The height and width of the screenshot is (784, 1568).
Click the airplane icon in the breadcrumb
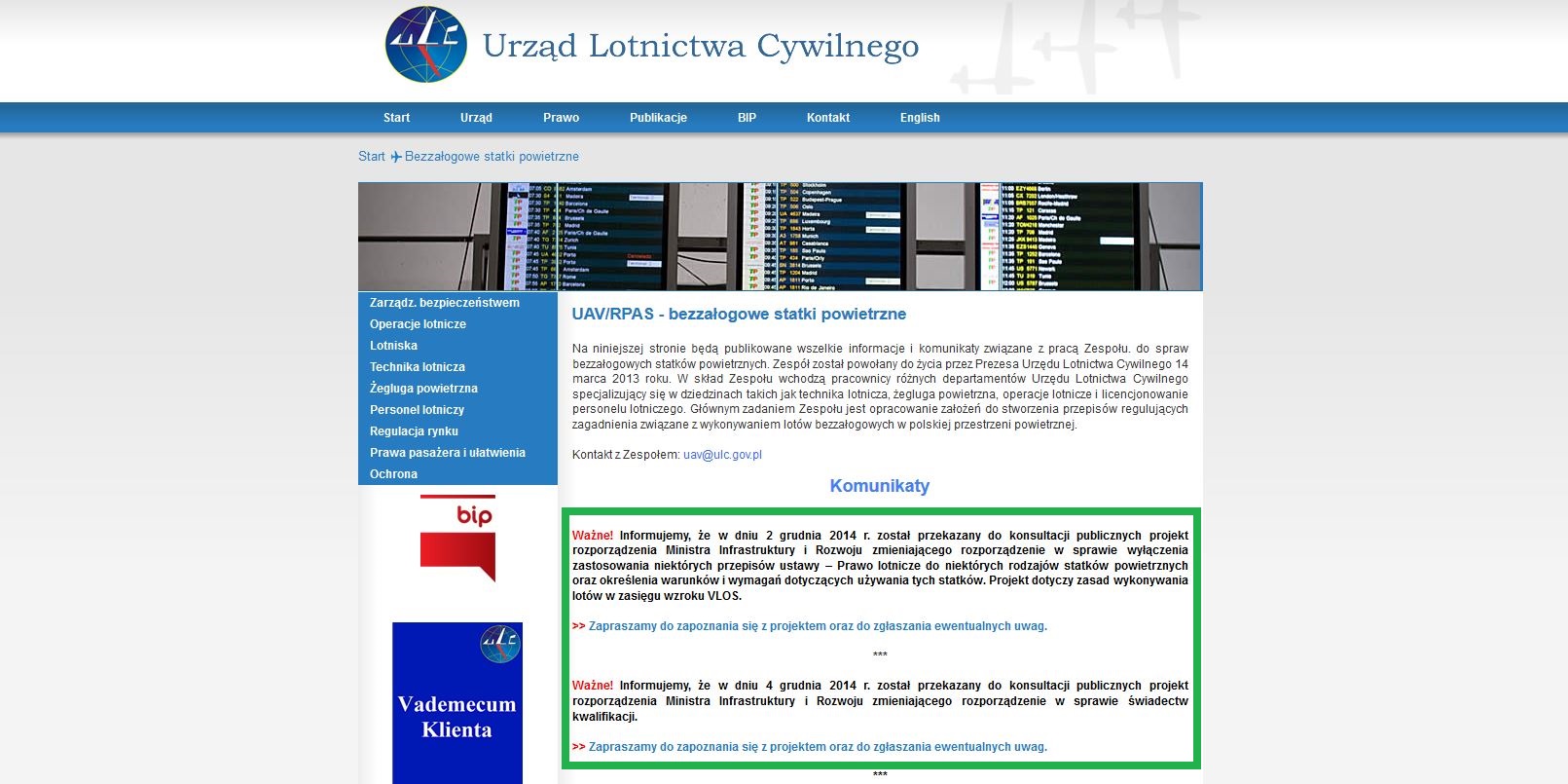tap(396, 156)
